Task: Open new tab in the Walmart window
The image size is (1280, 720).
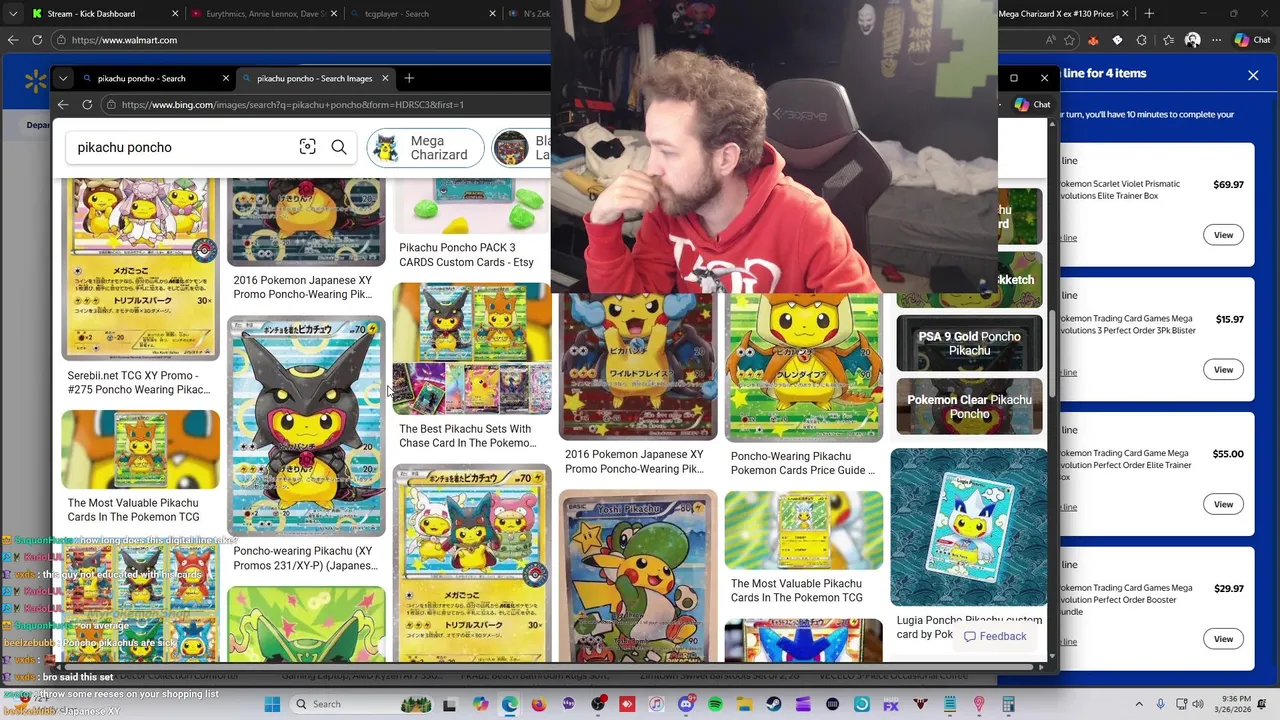Action: pyautogui.click(x=1149, y=14)
